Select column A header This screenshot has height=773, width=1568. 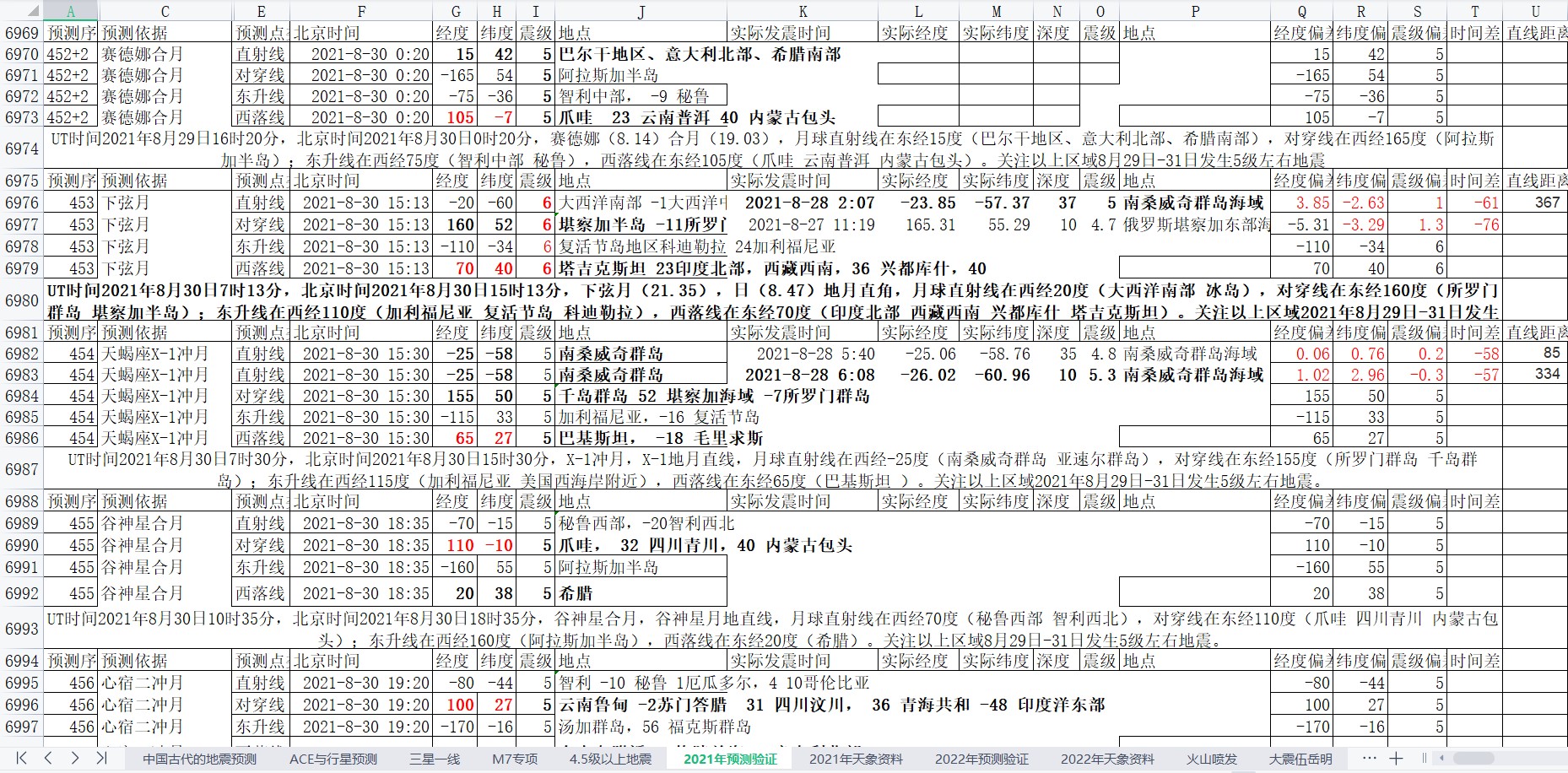tap(71, 11)
